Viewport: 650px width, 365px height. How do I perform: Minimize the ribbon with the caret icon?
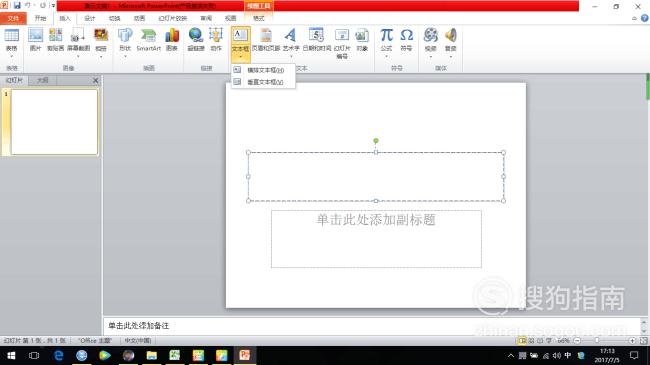click(x=634, y=18)
